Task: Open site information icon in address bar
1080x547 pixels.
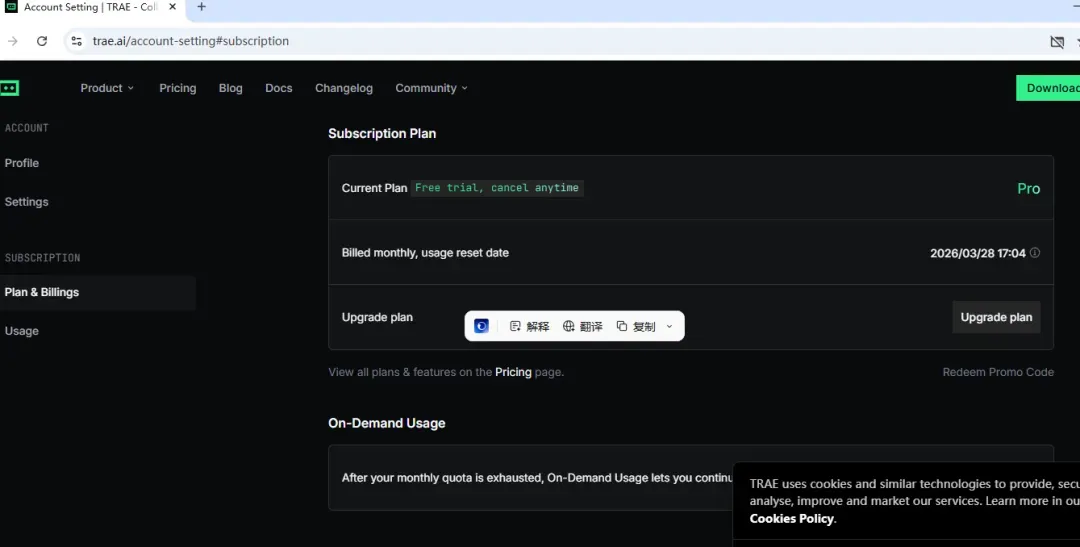Action: pos(76,41)
